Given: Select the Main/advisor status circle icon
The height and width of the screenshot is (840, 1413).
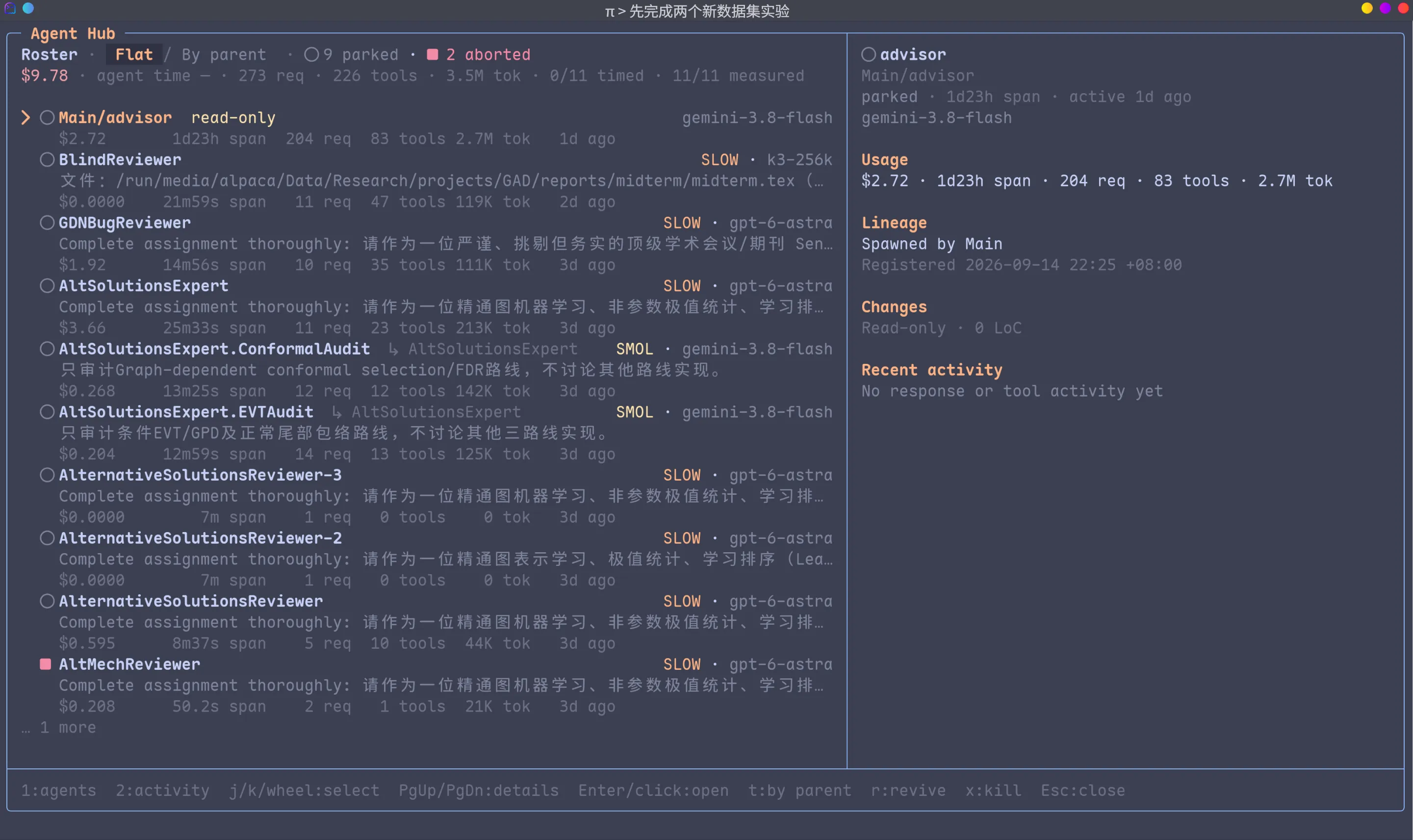Looking at the screenshot, I should (x=48, y=118).
